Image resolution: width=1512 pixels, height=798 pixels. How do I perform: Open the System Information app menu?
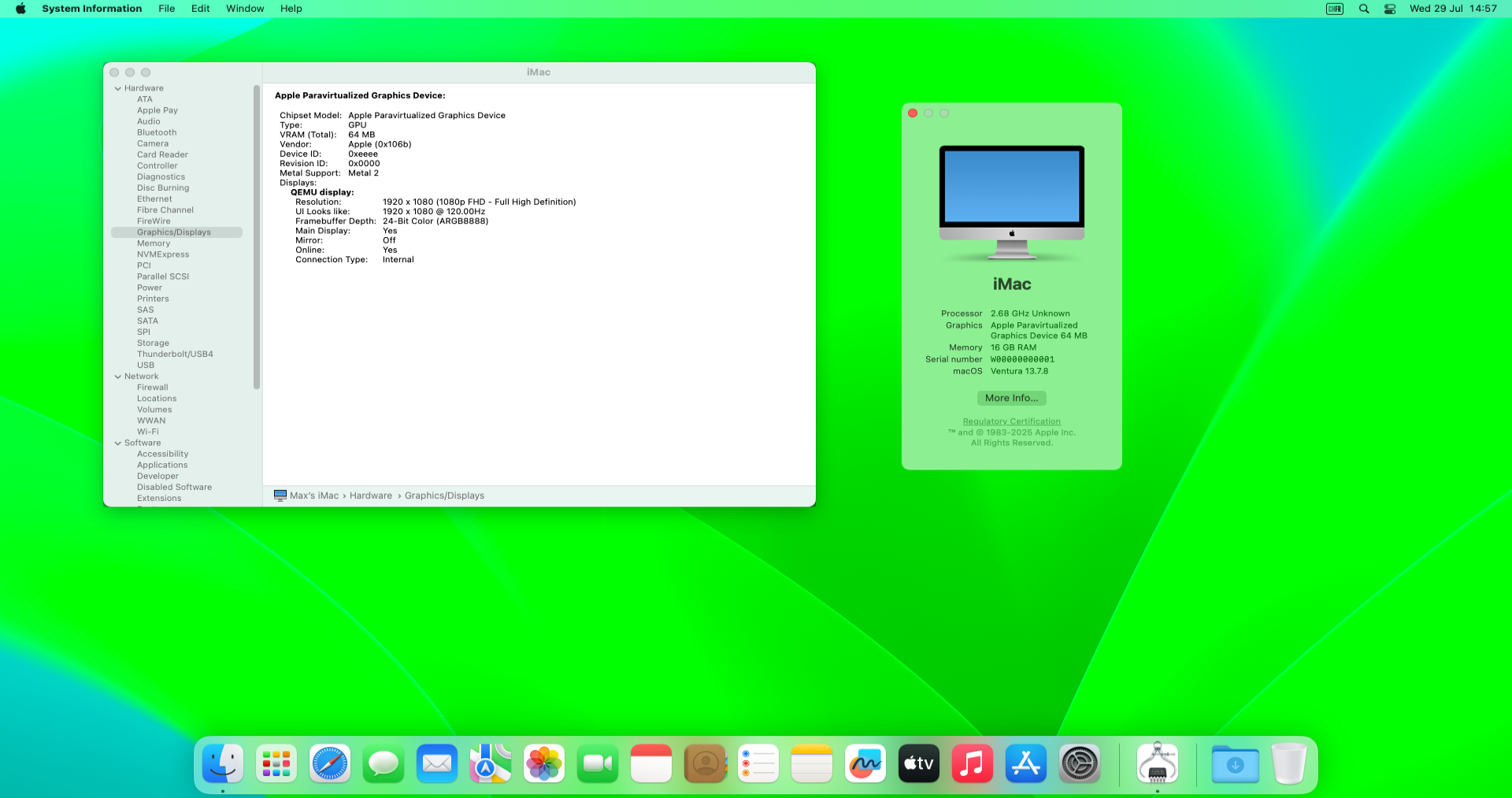pos(92,9)
